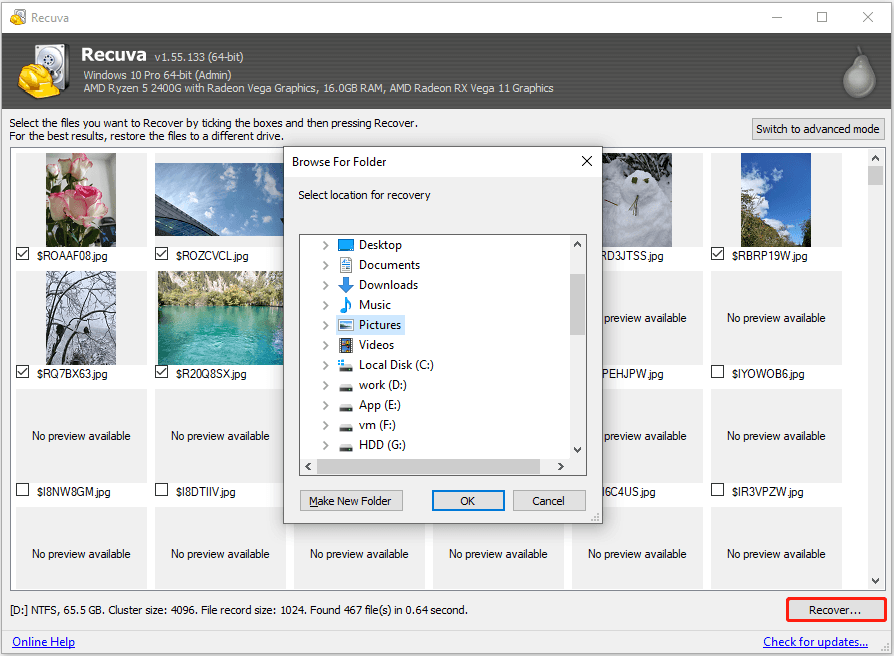The width and height of the screenshot is (894, 656).
Task: Expand the Music tree node
Action: pyautogui.click(x=326, y=305)
